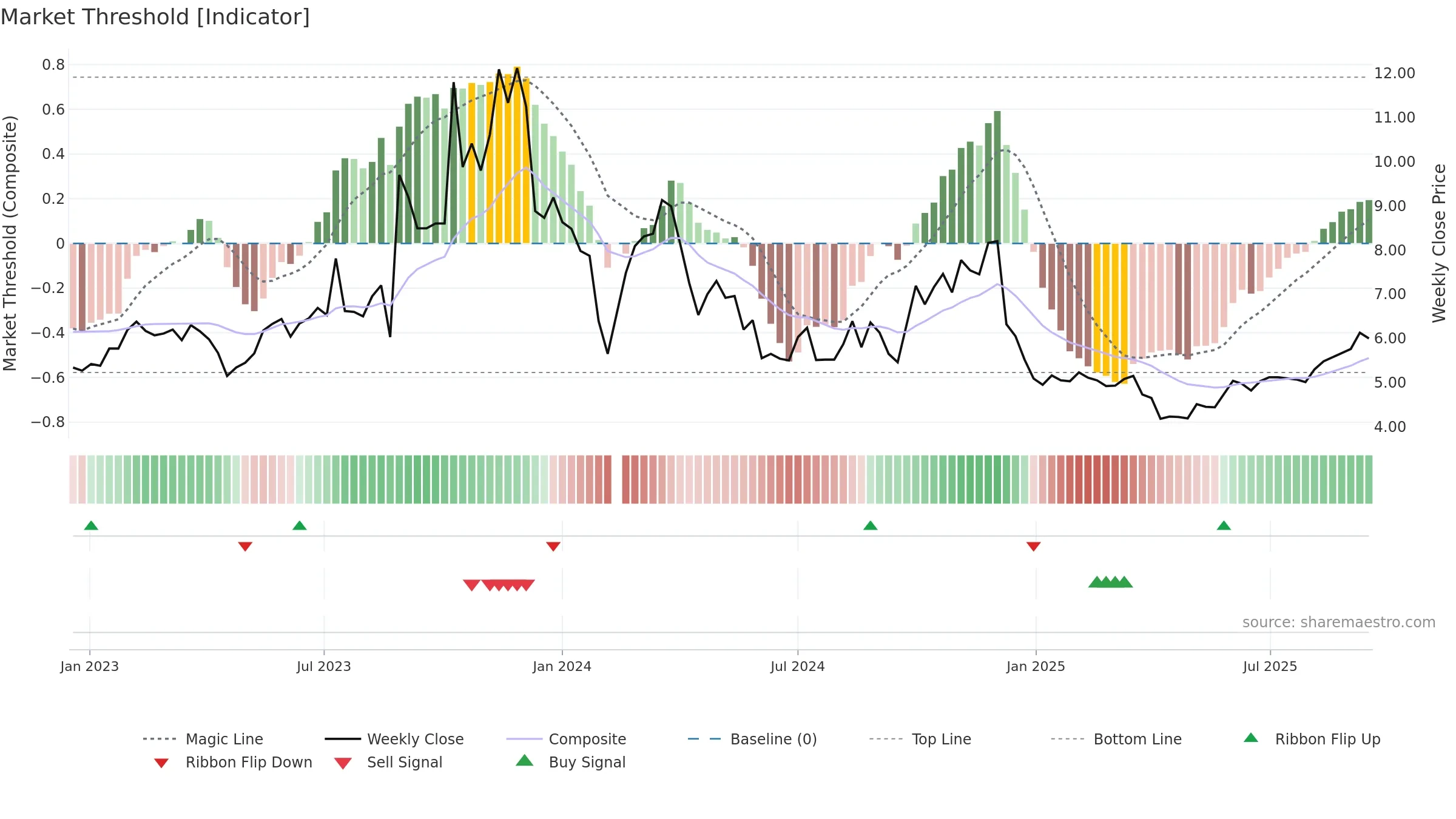Toggle the Baseline (0) legend entry
This screenshot has height=819, width=1456.
tap(752, 739)
